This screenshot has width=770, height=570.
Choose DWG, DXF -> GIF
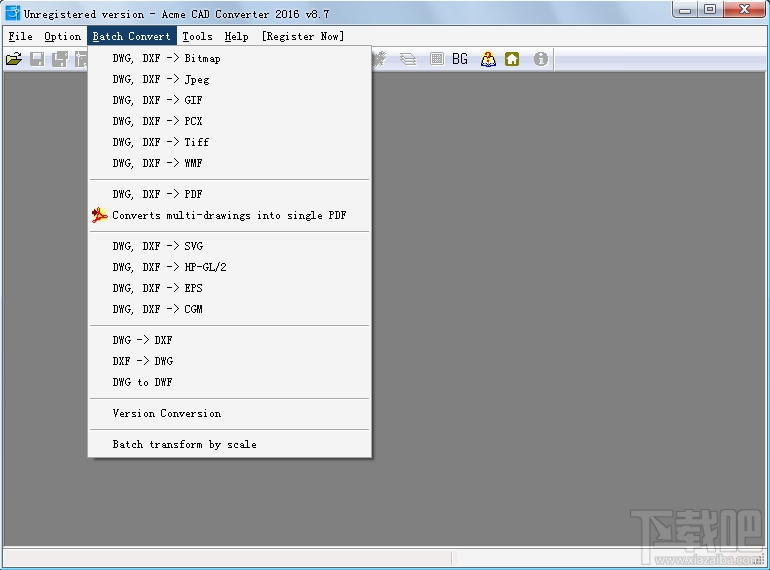click(229, 100)
